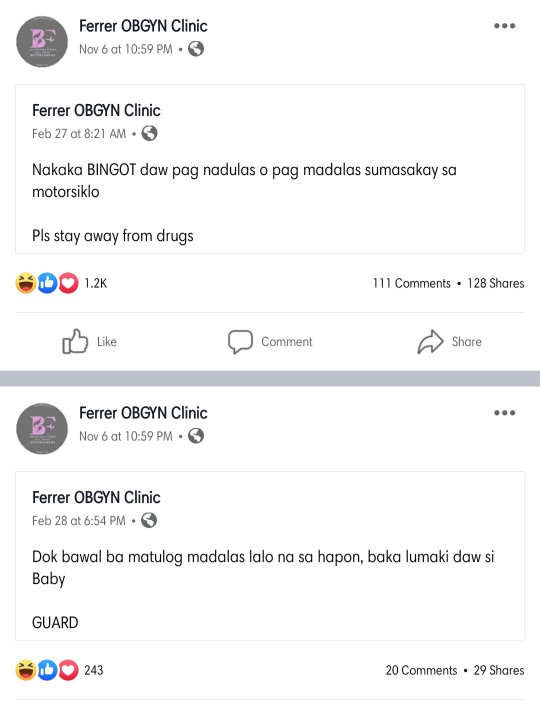Image resolution: width=540 pixels, height=704 pixels.
Task: Open the 29 Shares list
Action: pyautogui.click(x=499, y=670)
